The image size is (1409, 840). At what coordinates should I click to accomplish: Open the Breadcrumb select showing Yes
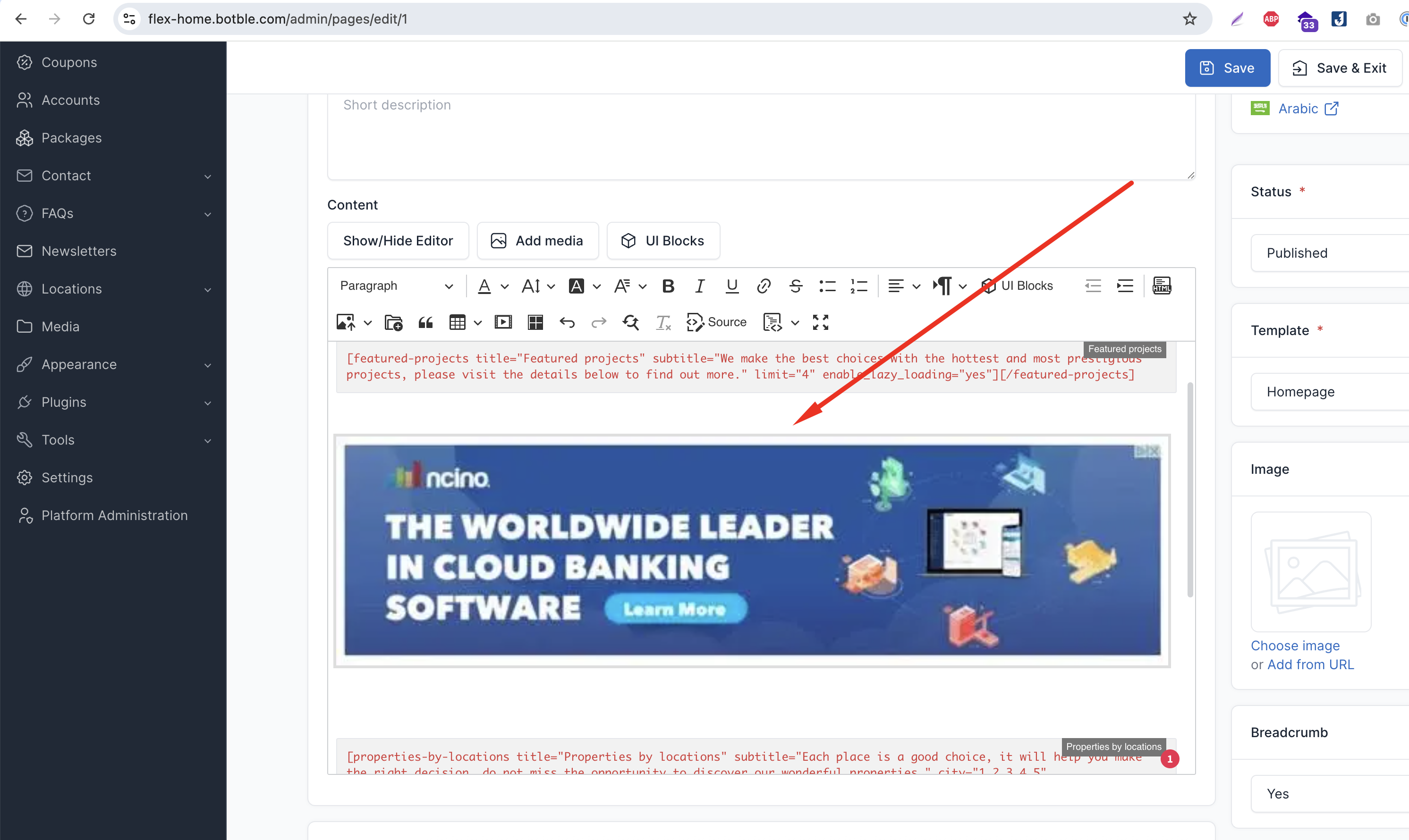(1330, 794)
